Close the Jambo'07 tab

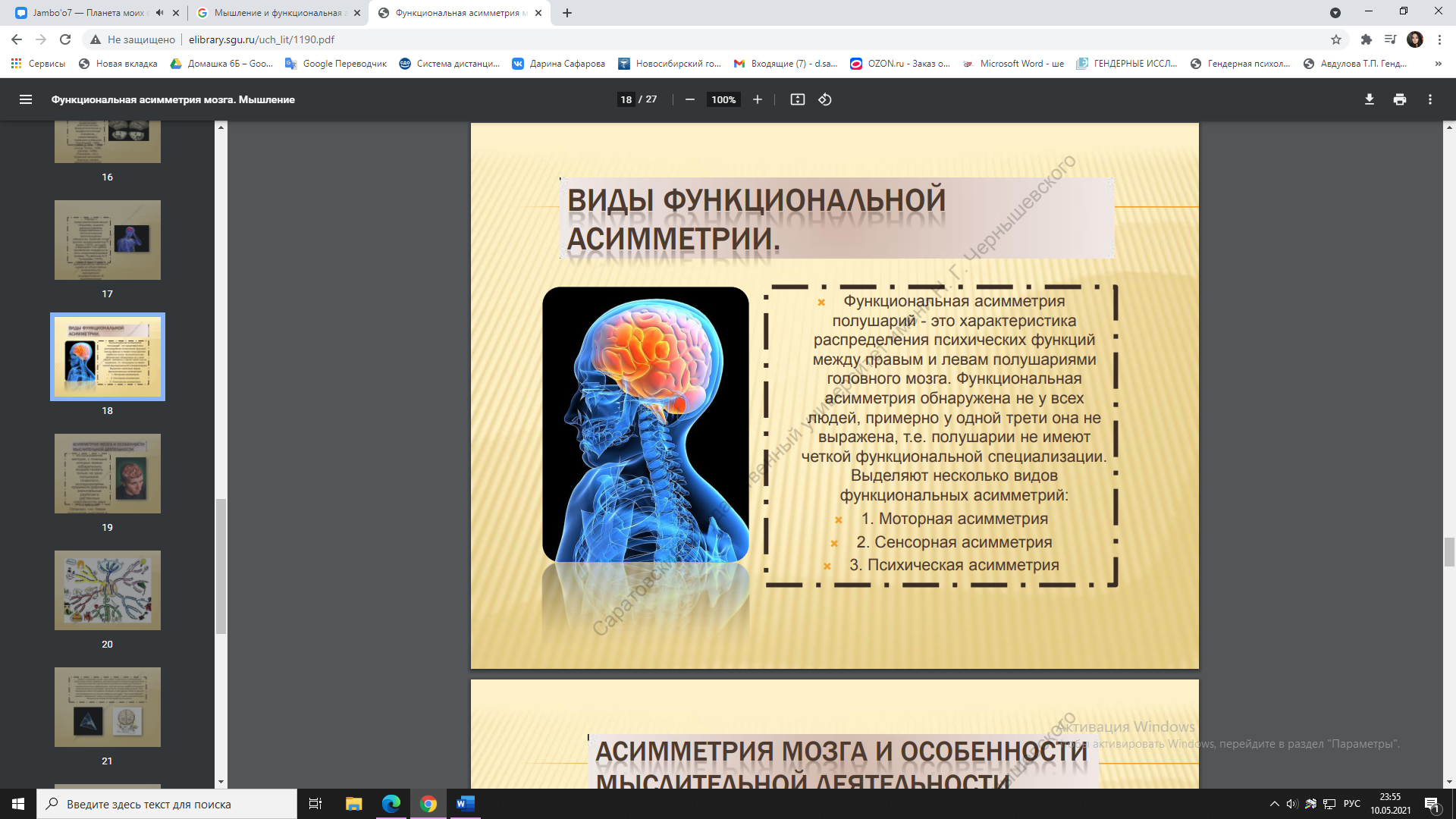click(x=176, y=13)
